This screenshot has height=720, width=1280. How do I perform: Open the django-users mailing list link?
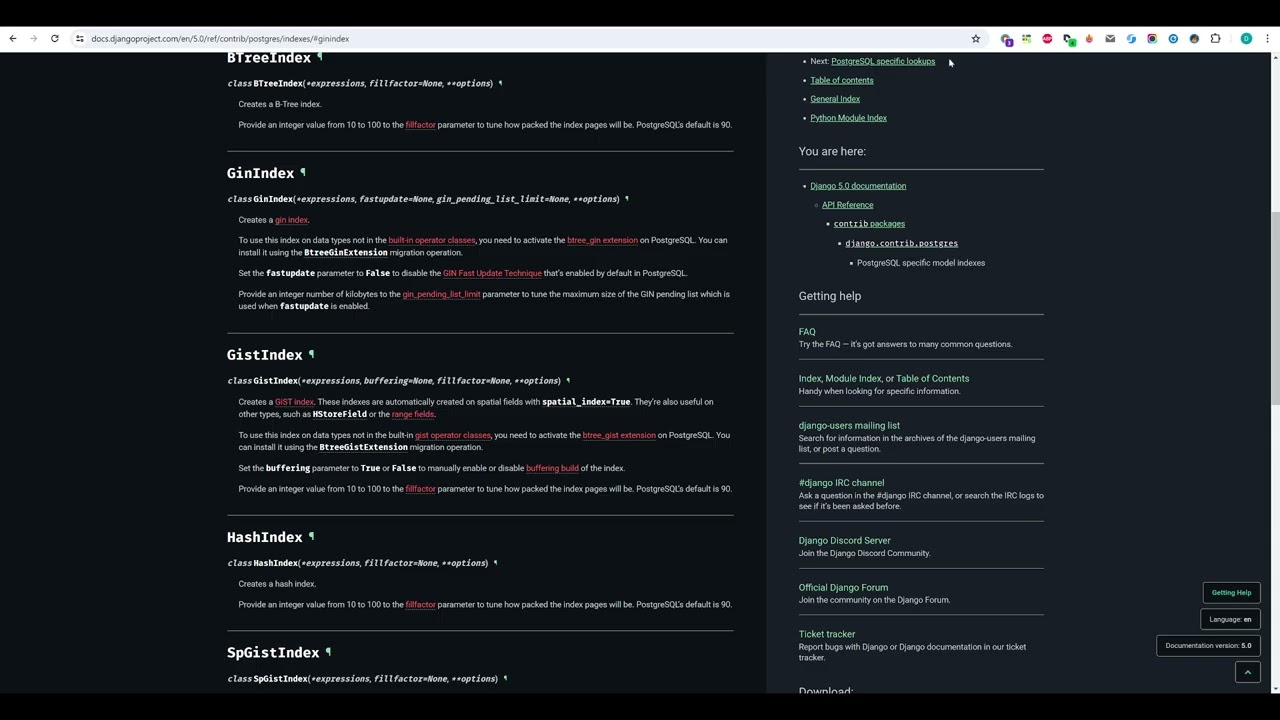coord(849,426)
